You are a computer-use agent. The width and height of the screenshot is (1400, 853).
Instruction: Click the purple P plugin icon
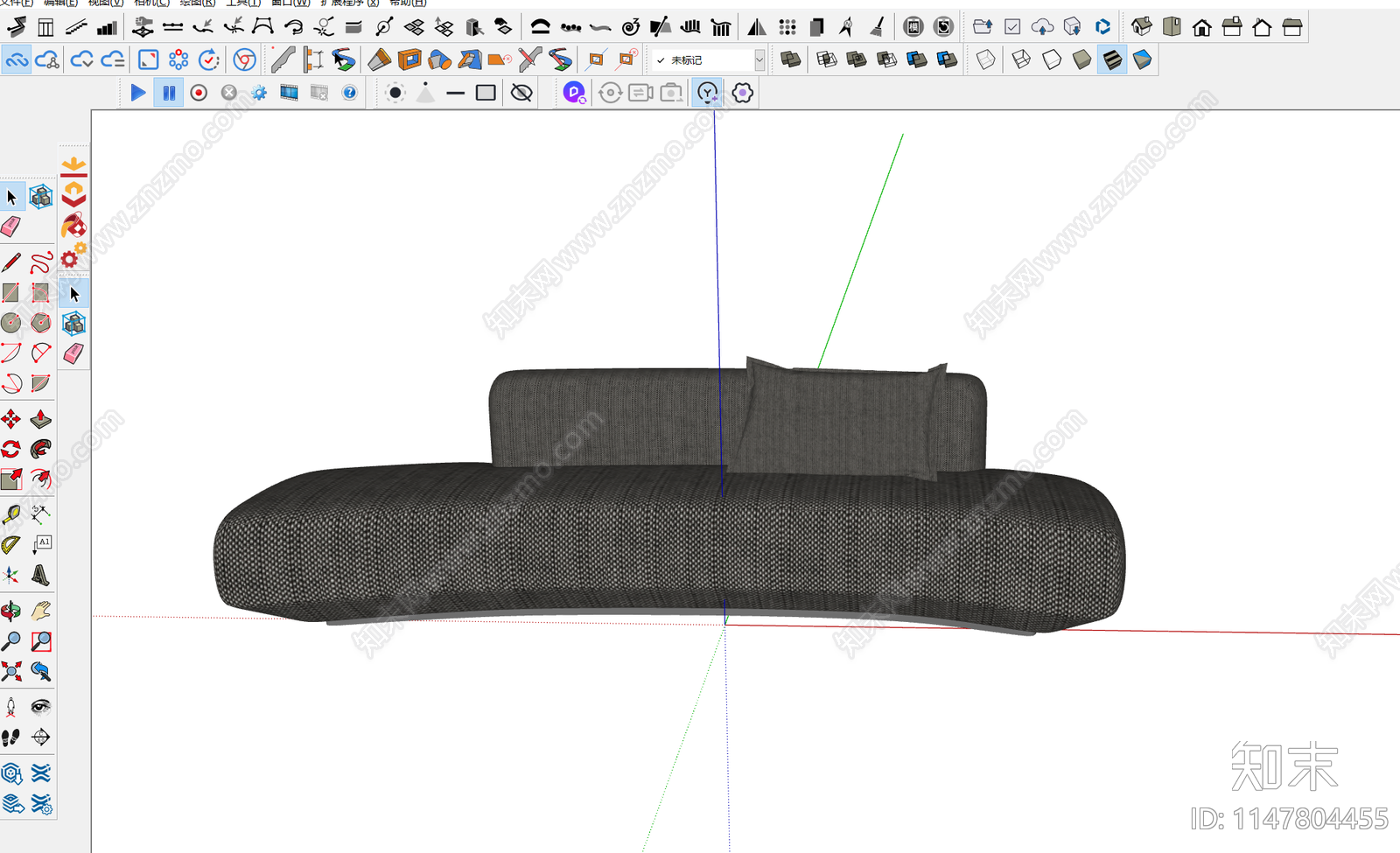574,93
